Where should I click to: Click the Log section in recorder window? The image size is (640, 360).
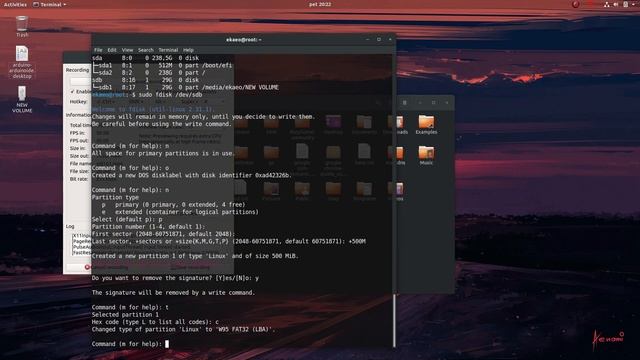70,226
